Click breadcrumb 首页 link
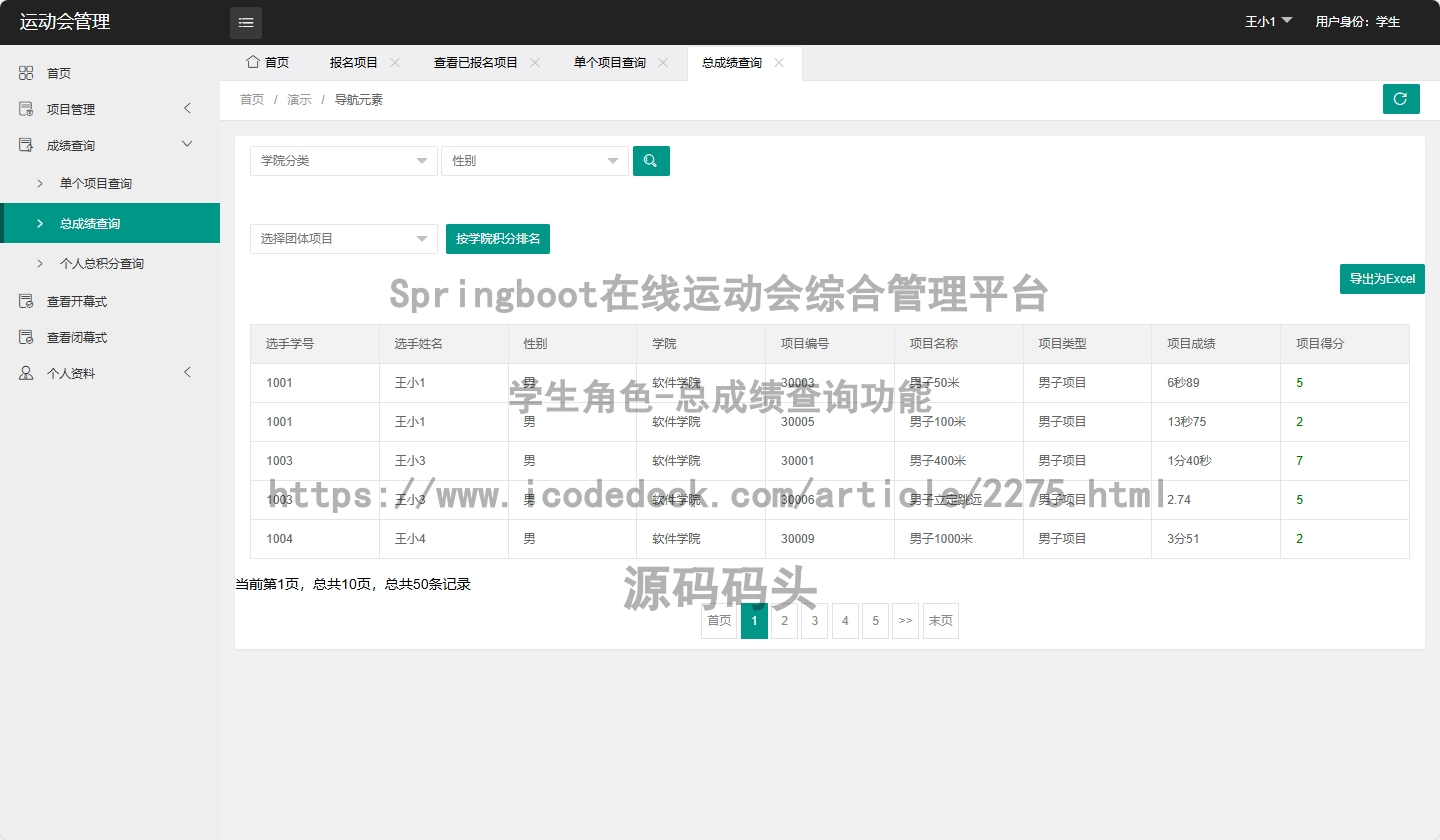The height and width of the screenshot is (840, 1440). [252, 99]
